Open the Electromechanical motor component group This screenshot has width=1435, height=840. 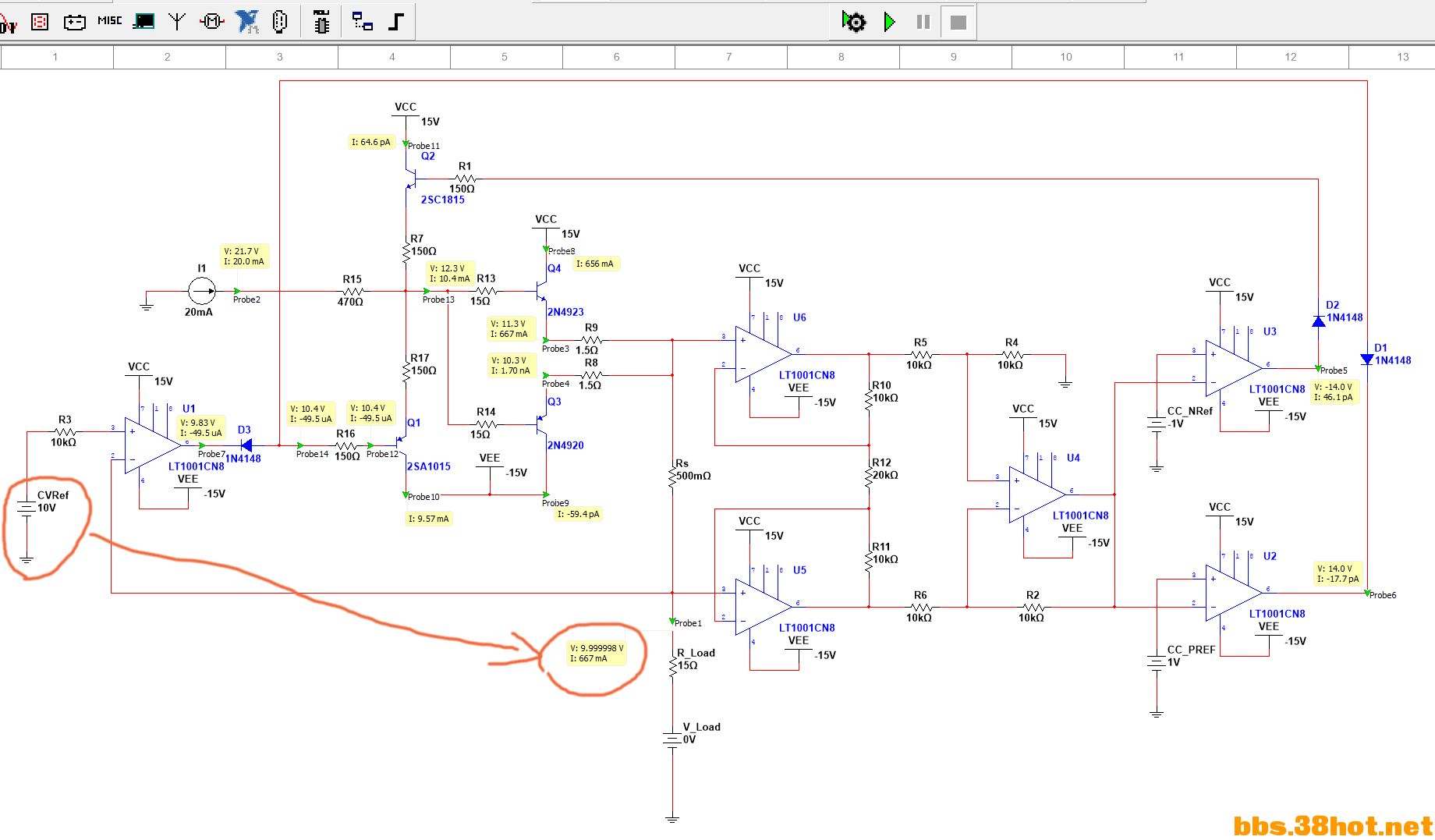pyautogui.click(x=211, y=22)
